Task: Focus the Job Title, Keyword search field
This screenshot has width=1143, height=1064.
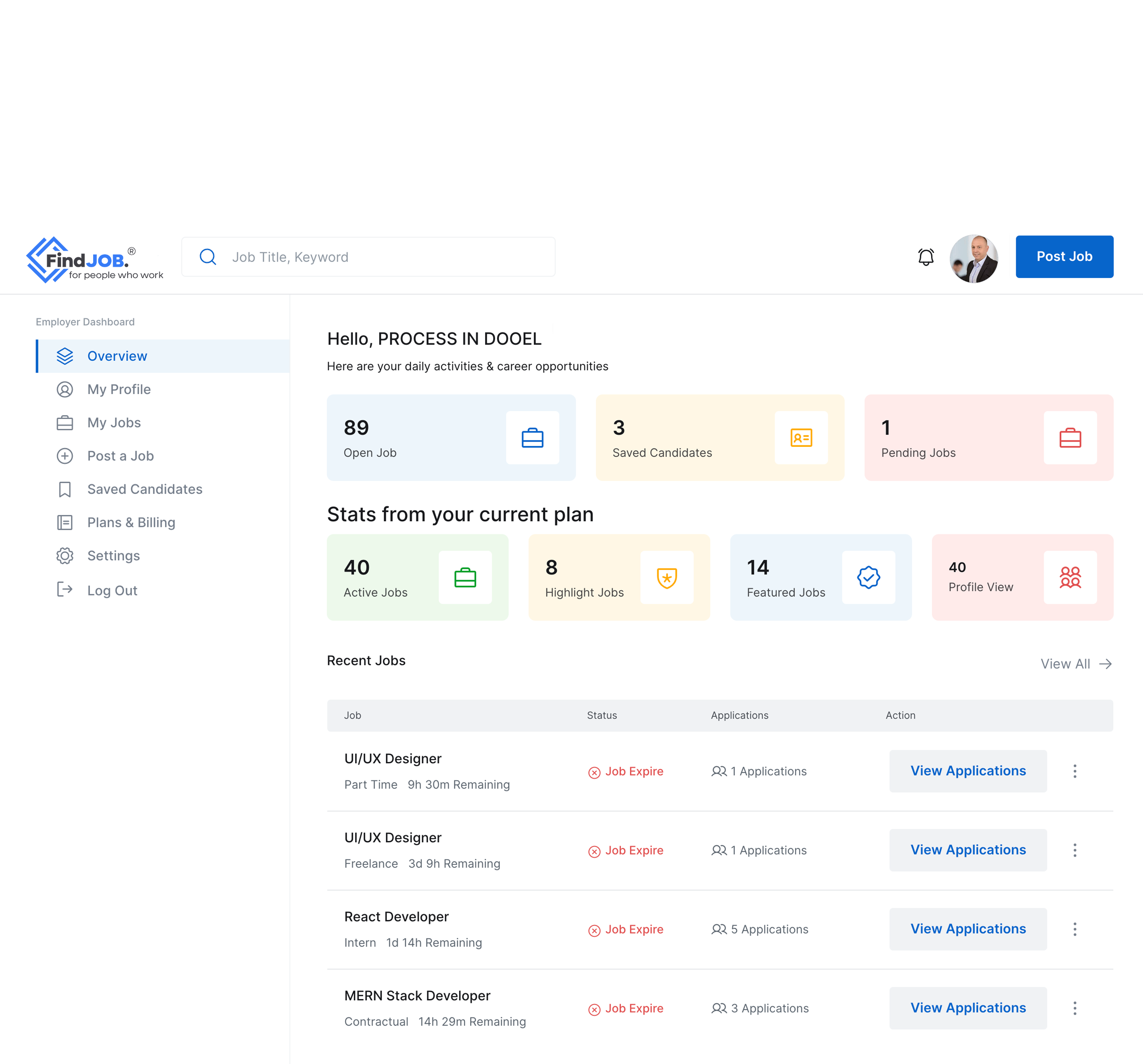Action: 368,257
